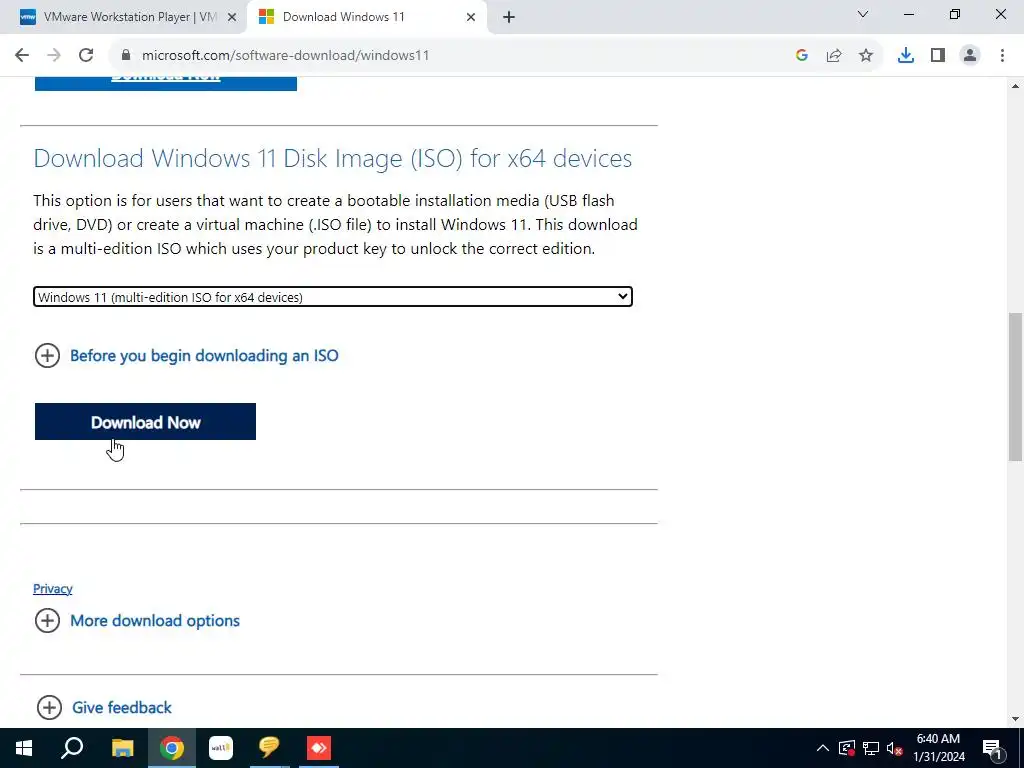
Task: Click the padlock site info icon
Action: [x=126, y=56]
